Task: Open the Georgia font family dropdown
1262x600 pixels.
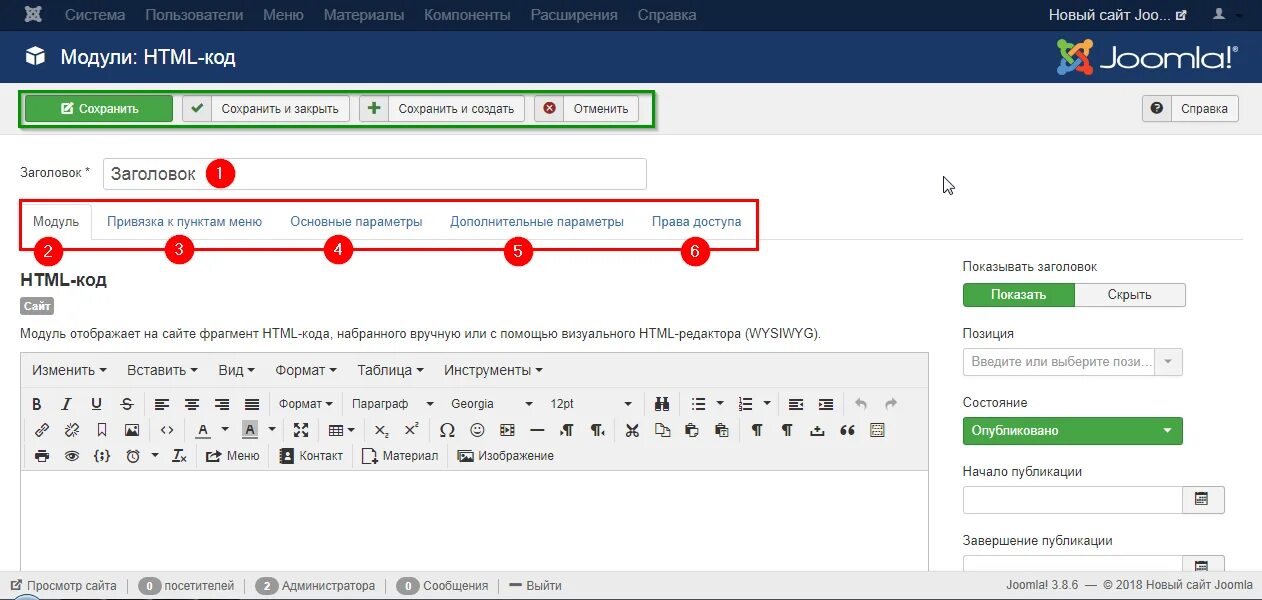Action: [492, 404]
